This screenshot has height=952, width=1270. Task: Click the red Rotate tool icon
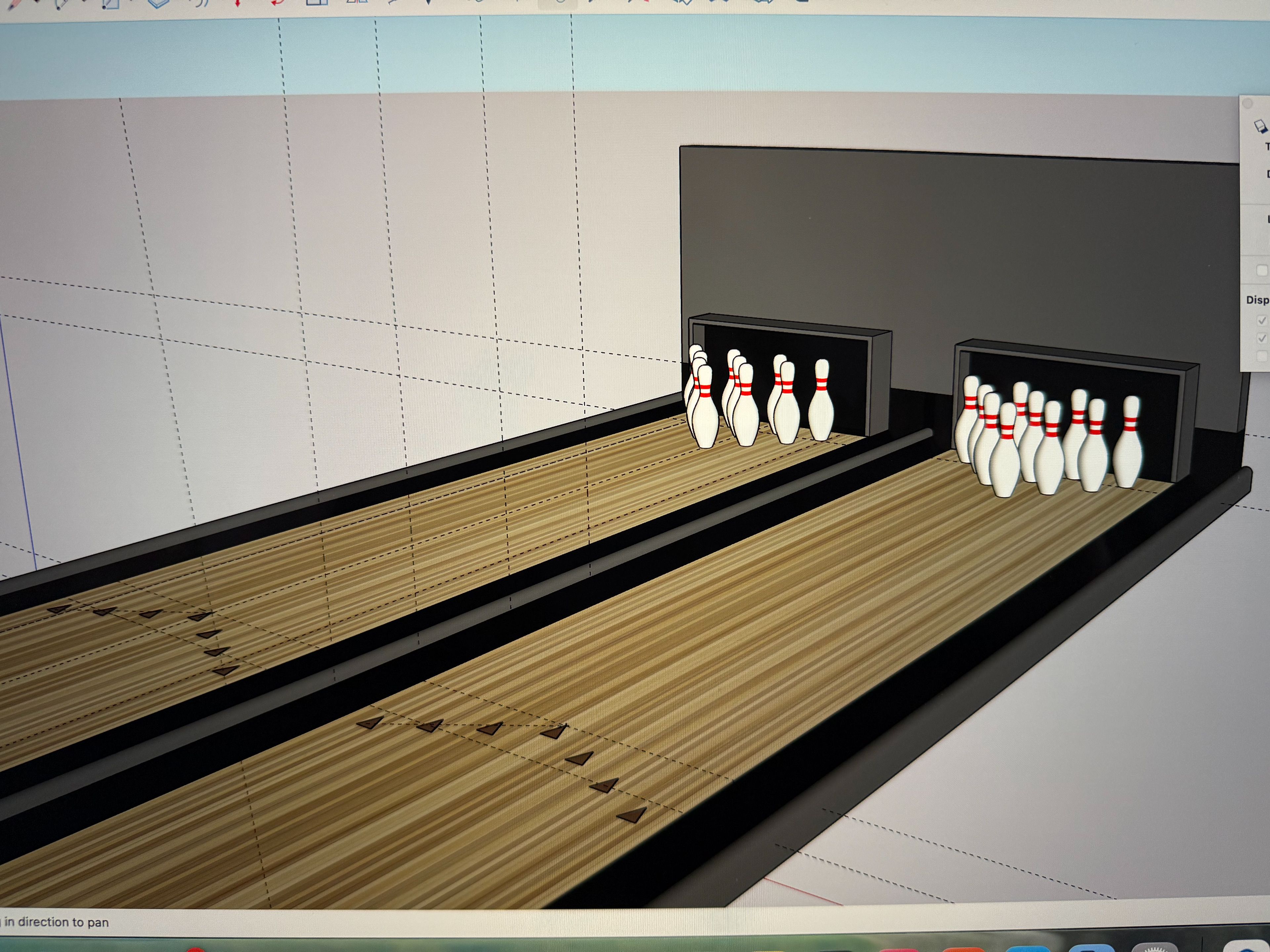[278, 3]
